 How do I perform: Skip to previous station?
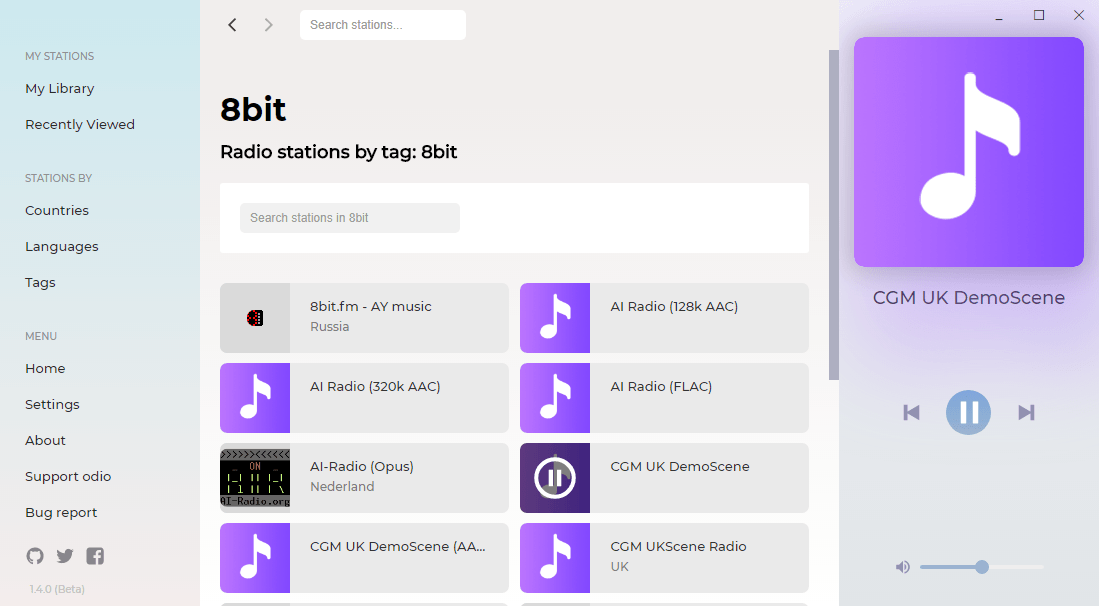pyautogui.click(x=911, y=413)
